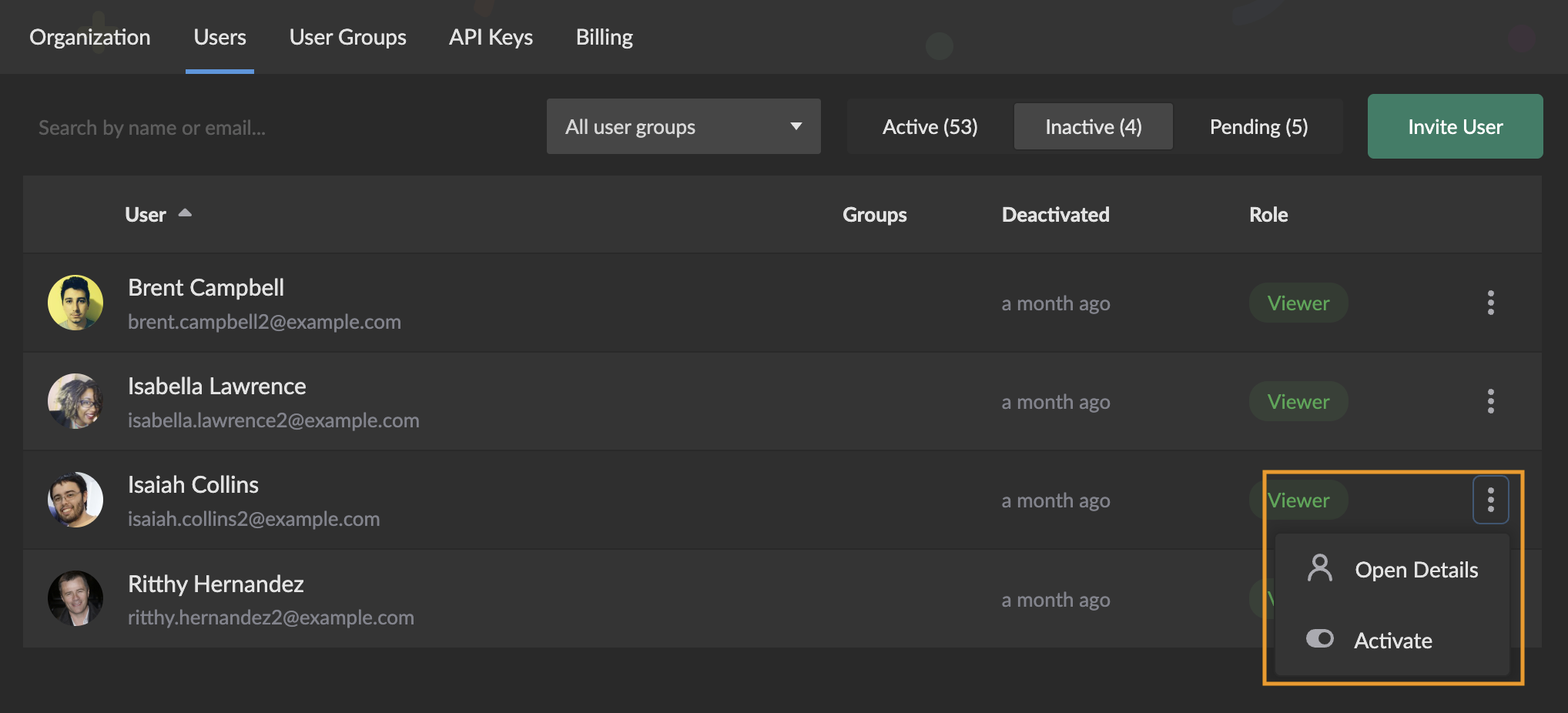Viewport: 1568px width, 713px height.
Task: Close Isaiah Collins' three-dot actions menu
Action: pyautogui.click(x=1490, y=500)
